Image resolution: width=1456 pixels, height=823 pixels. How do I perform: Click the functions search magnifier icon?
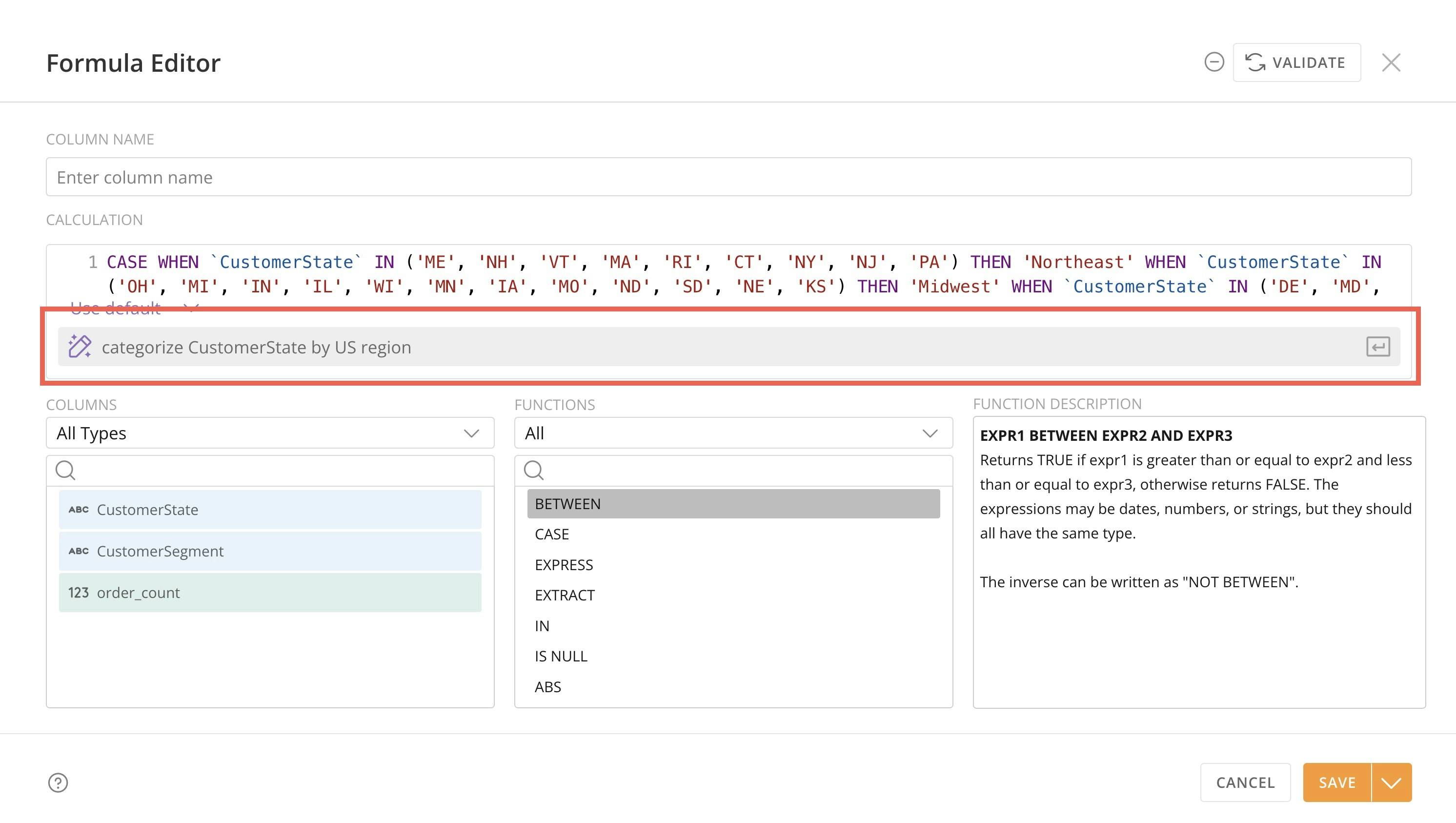[x=534, y=470]
